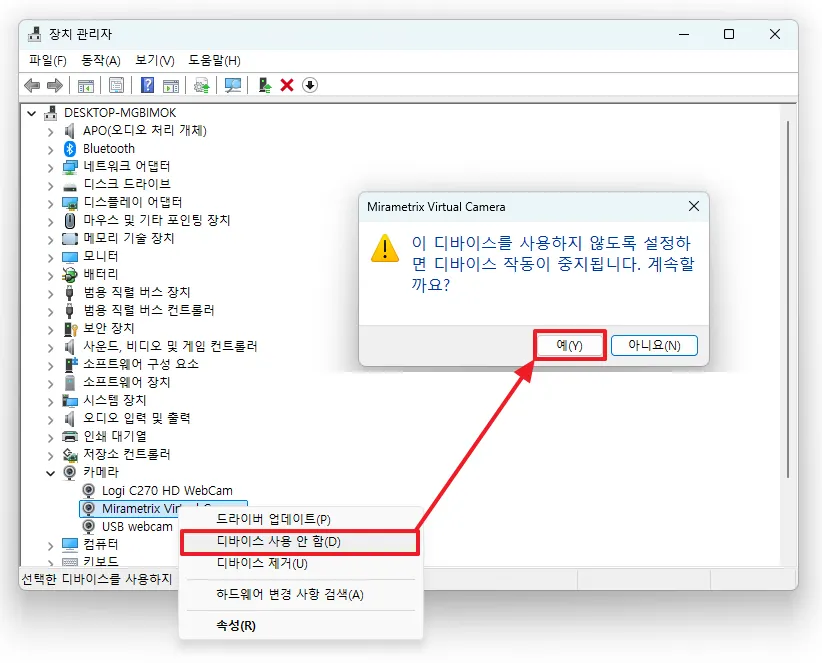Click the show/hide console tree toolbar icon

click(85, 85)
